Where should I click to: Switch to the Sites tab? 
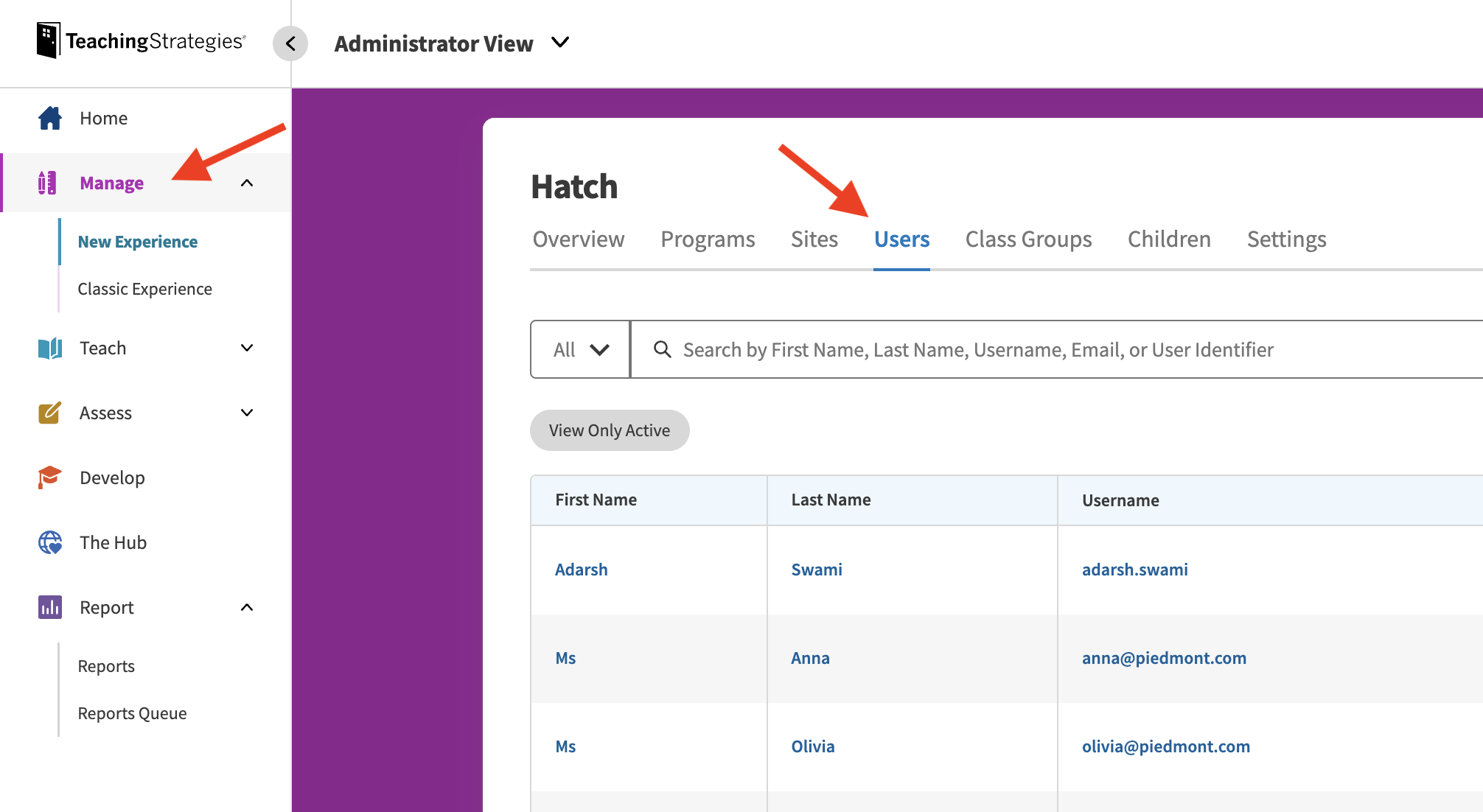[814, 239]
